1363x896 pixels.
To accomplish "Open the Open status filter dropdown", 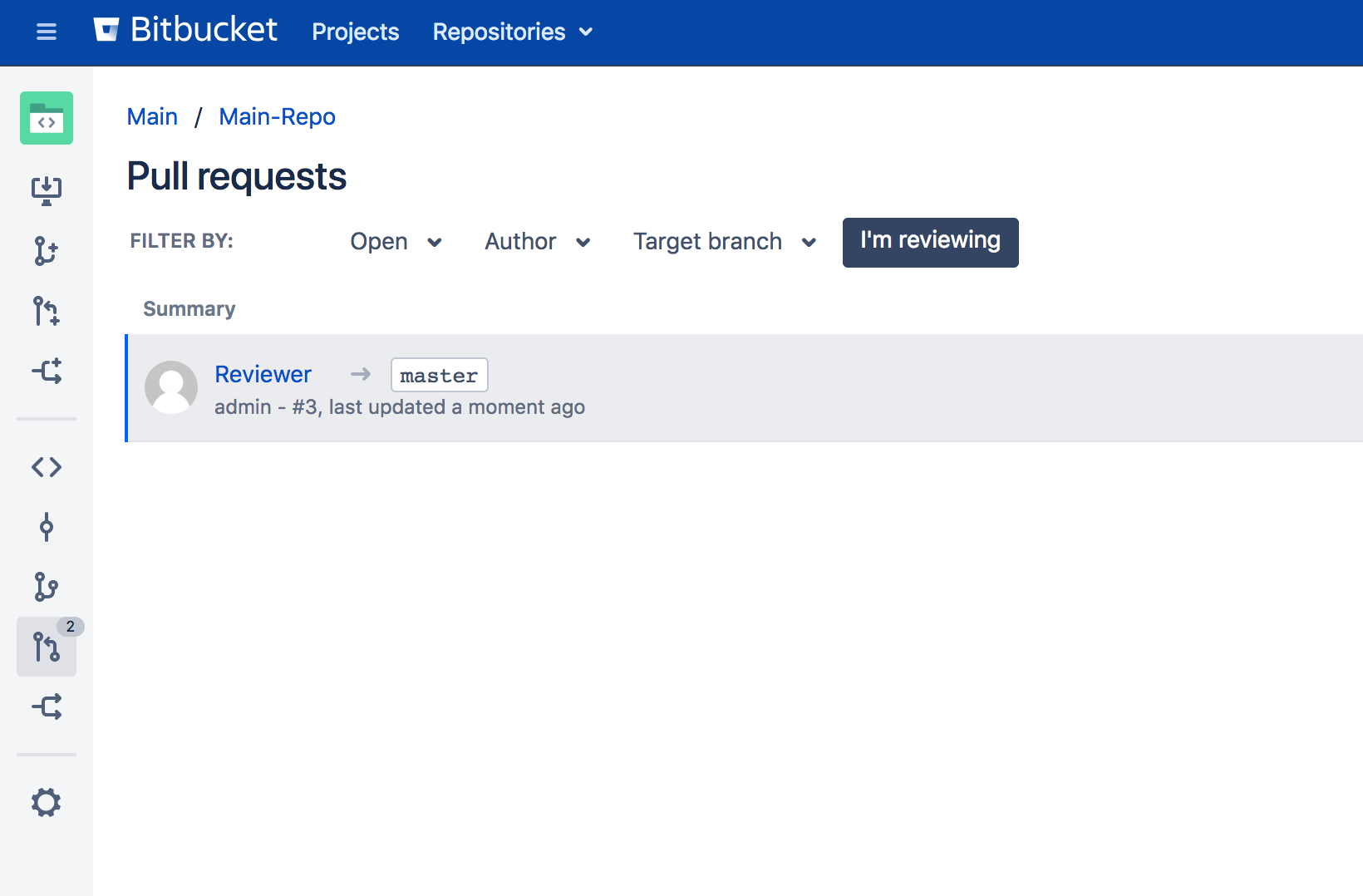I will [396, 242].
